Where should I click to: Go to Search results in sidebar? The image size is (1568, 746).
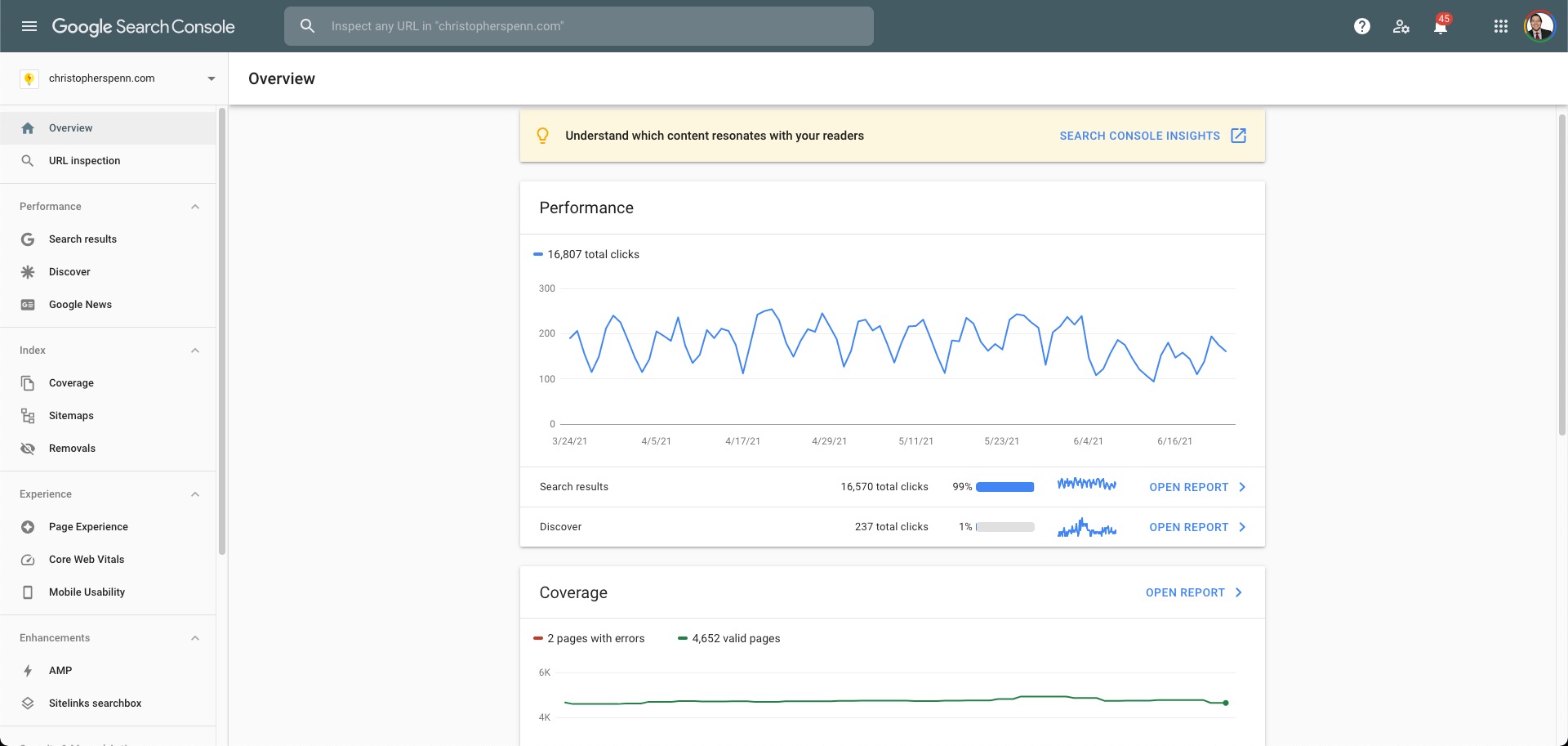coord(108,239)
